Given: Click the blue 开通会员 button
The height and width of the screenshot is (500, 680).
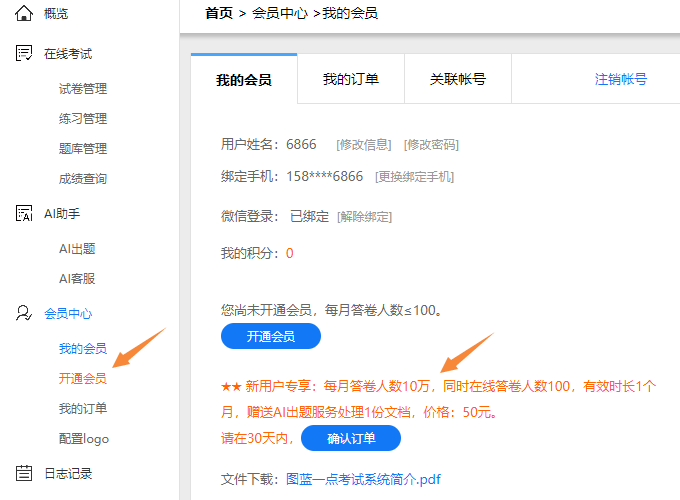Looking at the screenshot, I should [x=271, y=336].
